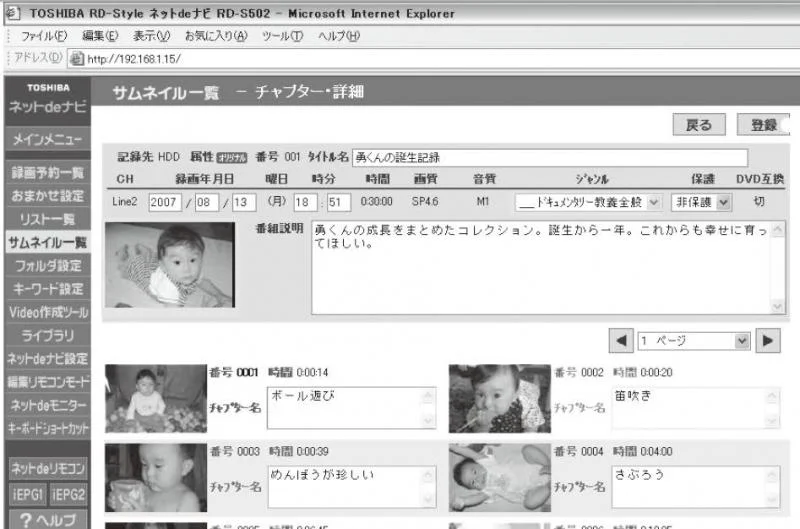Click the hour field 18
Image resolution: width=800 pixels, height=529 pixels.
[306, 202]
